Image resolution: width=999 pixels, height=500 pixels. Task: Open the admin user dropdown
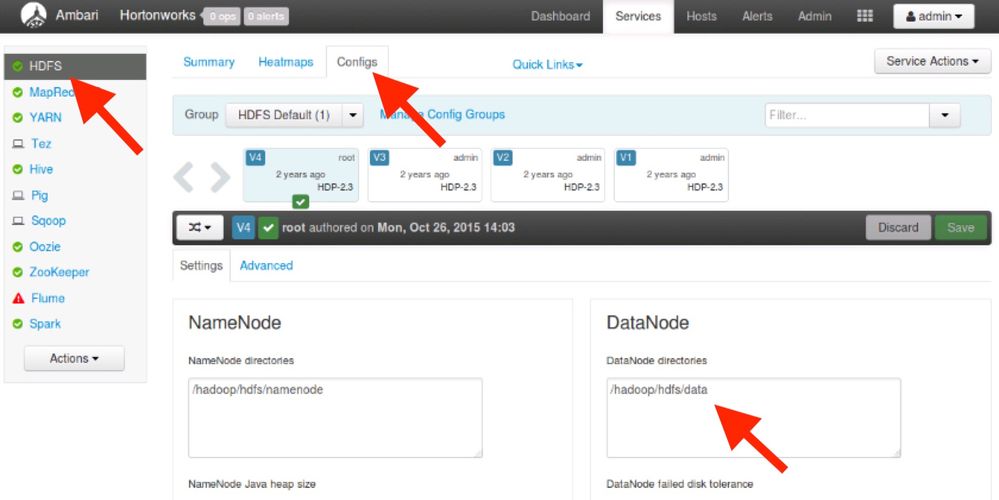pyautogui.click(x=933, y=17)
